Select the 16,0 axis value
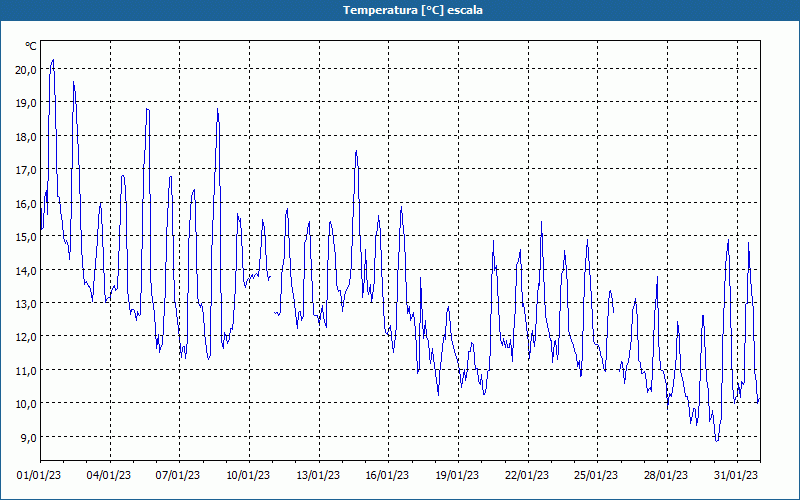Viewport: 800px width, 500px height. pos(26,204)
